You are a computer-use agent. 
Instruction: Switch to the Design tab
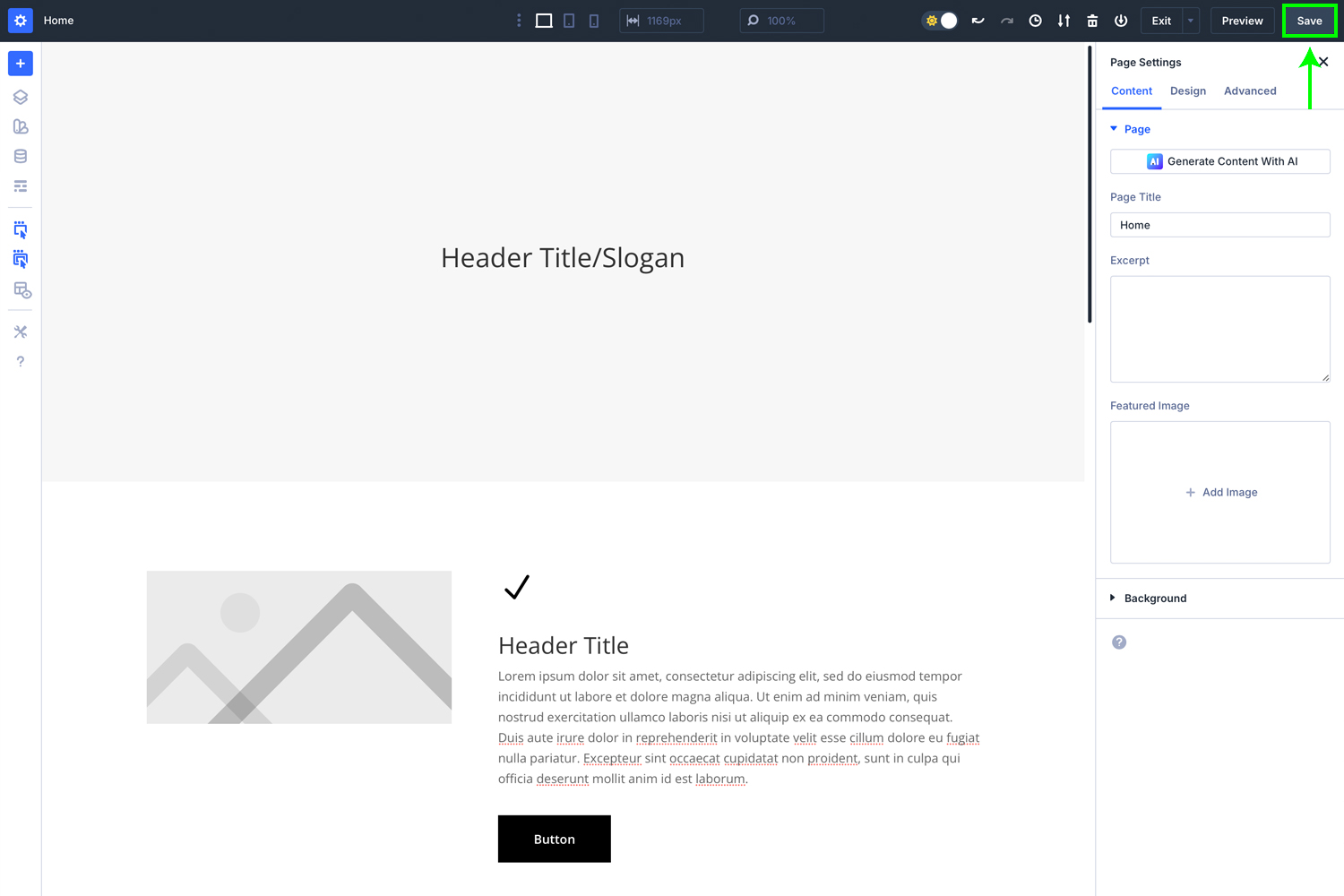point(1188,90)
